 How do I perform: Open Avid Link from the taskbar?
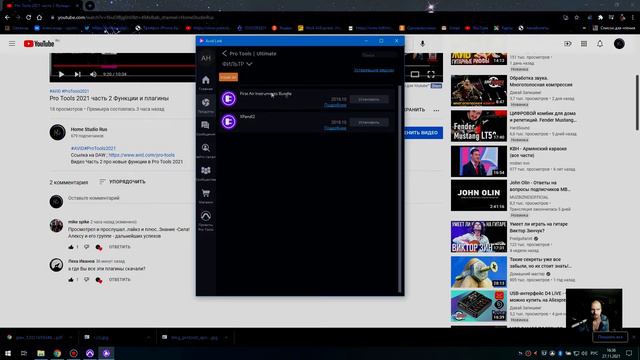coord(106,353)
